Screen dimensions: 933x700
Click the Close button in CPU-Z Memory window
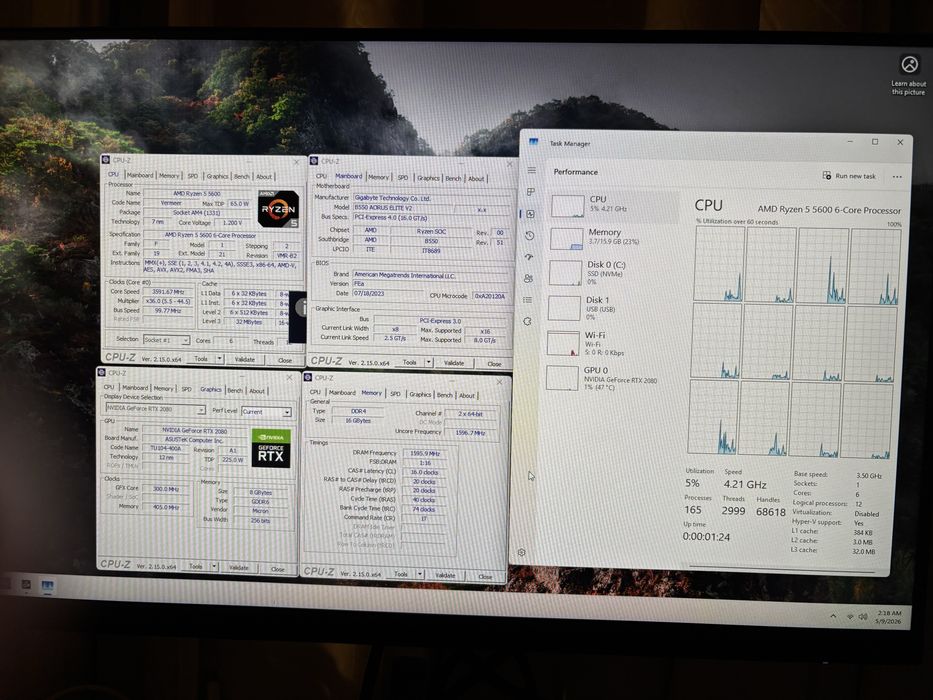click(x=486, y=576)
